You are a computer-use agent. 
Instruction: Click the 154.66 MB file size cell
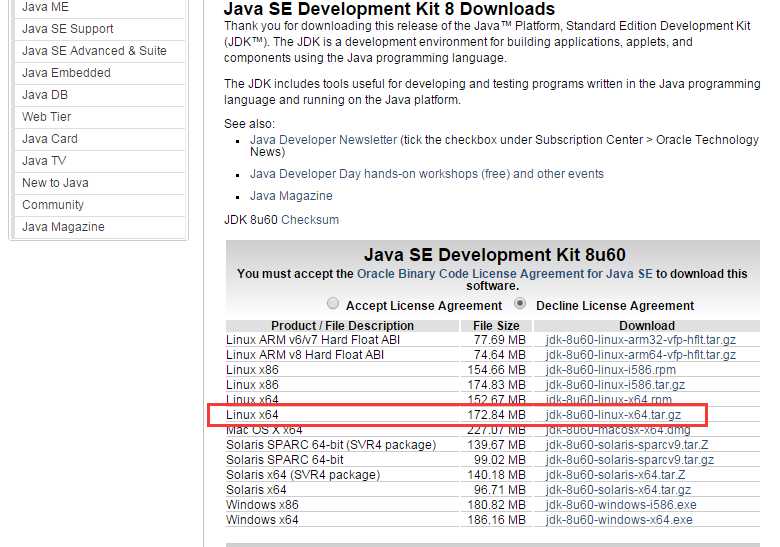496,369
